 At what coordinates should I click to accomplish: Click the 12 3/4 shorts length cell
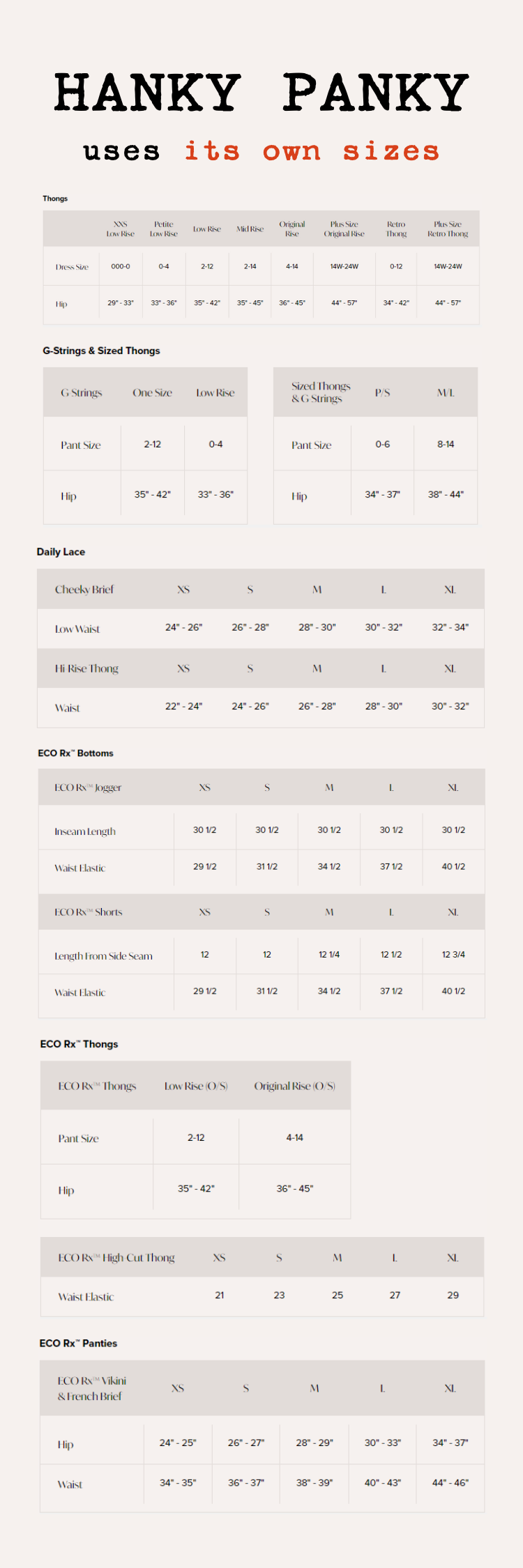453,955
